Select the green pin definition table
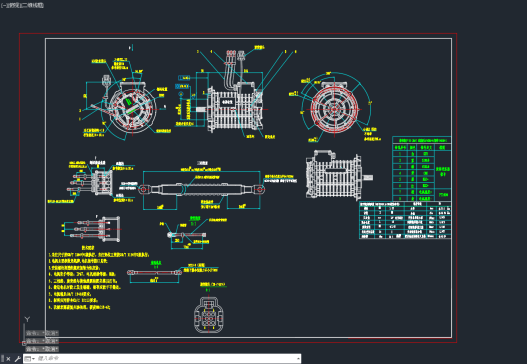This screenshot has width=527, height=364. coord(421,169)
